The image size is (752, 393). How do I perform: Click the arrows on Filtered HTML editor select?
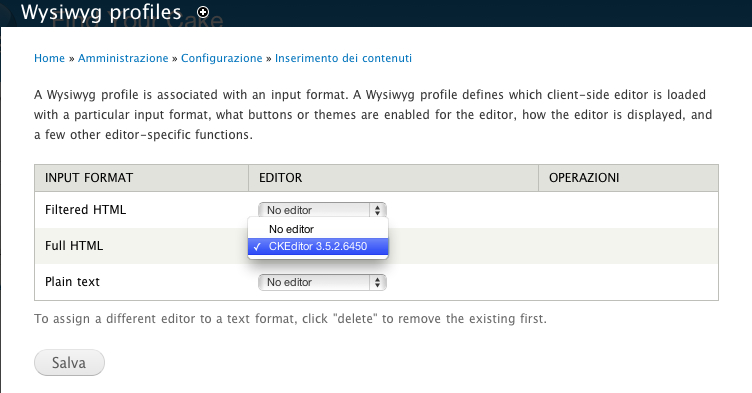click(377, 210)
